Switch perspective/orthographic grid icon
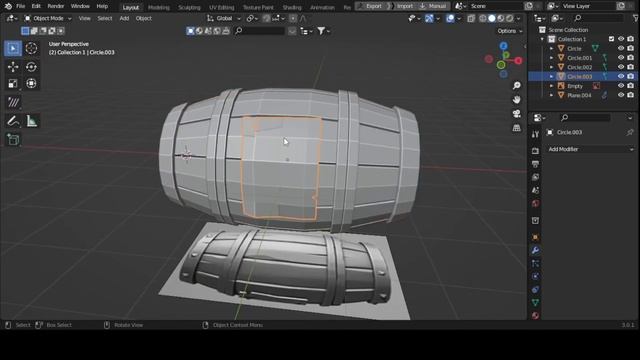 click(517, 128)
